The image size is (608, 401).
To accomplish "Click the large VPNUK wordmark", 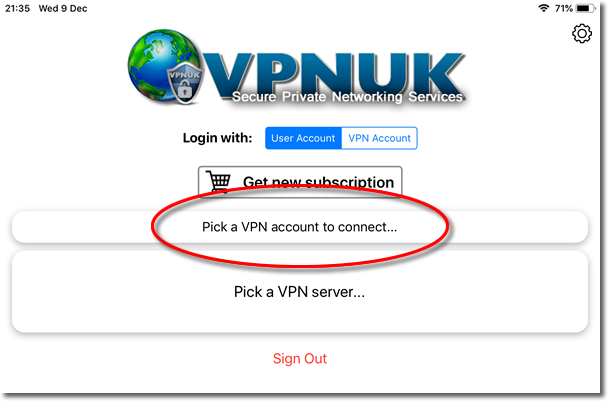I will coord(333,75).
